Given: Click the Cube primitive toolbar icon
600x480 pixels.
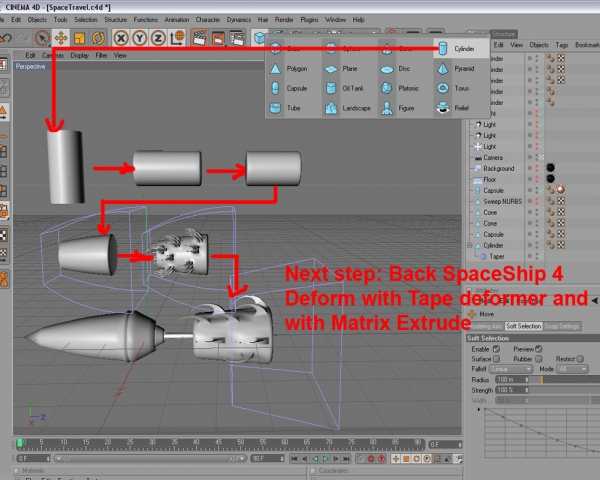Looking at the screenshot, I should (259, 38).
